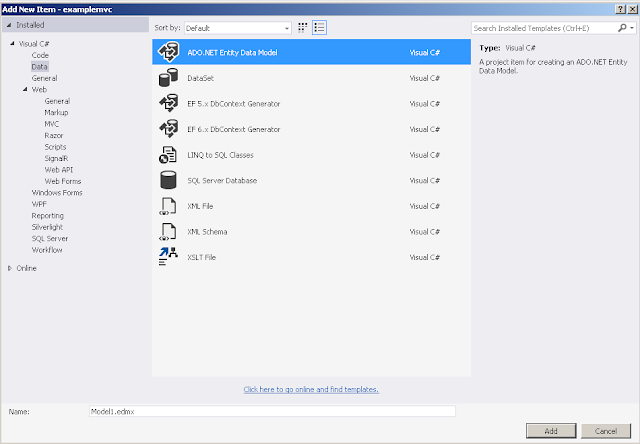Viewport: 640px width, 444px height.
Task: Select the WPF category
Action: tap(39, 204)
